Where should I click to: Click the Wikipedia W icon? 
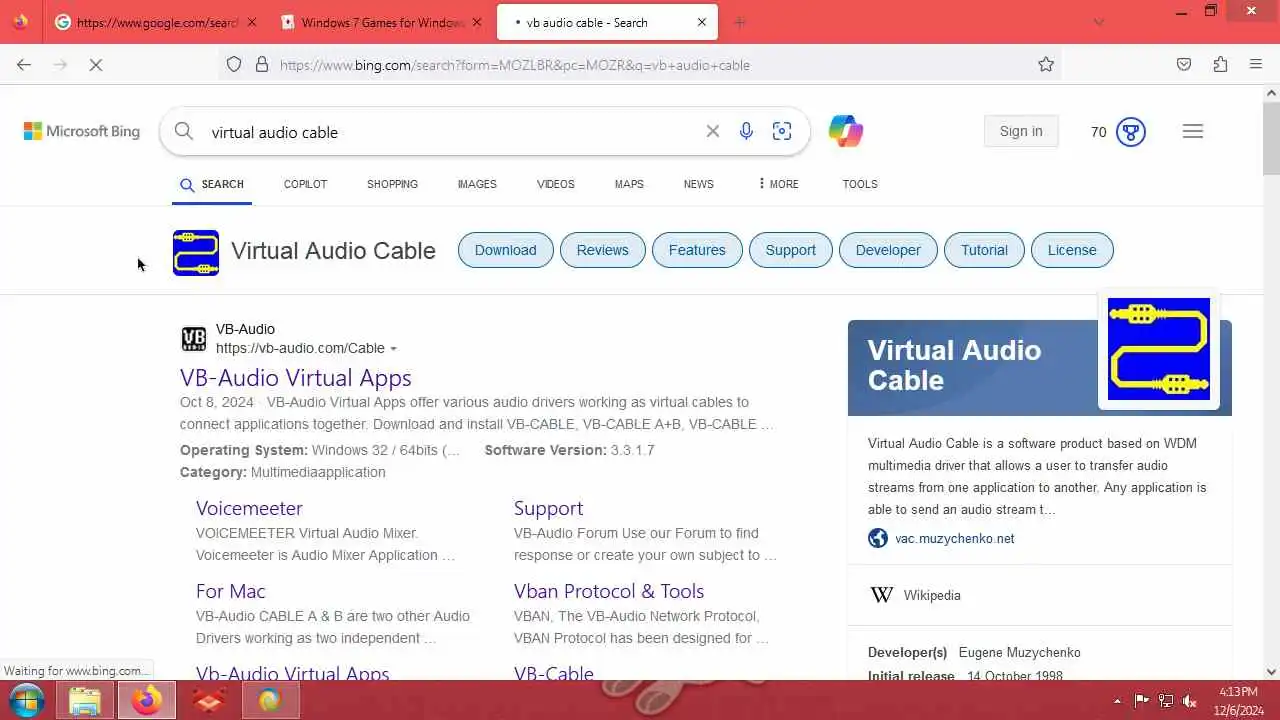[882, 595]
